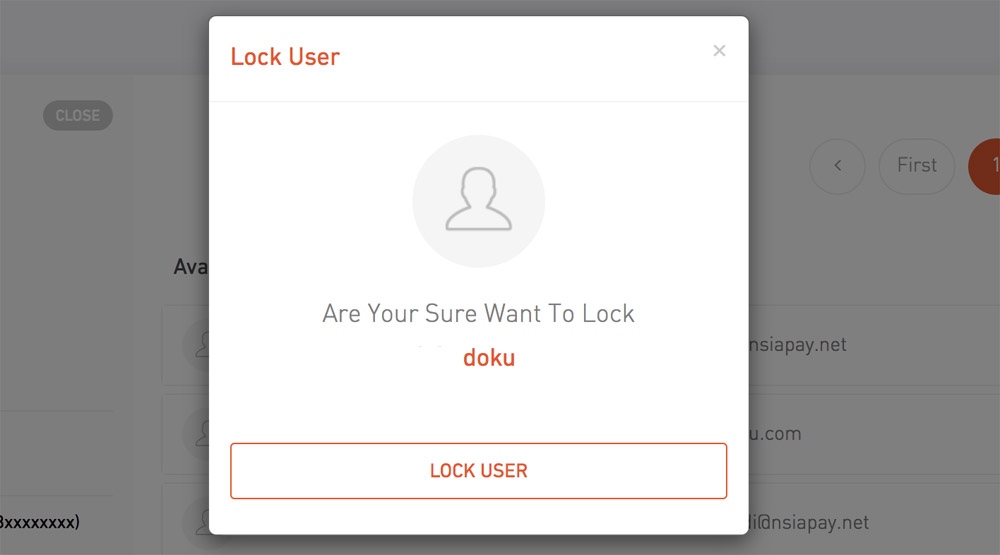Screen dimensions: 1000x555
Task: Click the second-row email ending u.com
Action: click(776, 434)
